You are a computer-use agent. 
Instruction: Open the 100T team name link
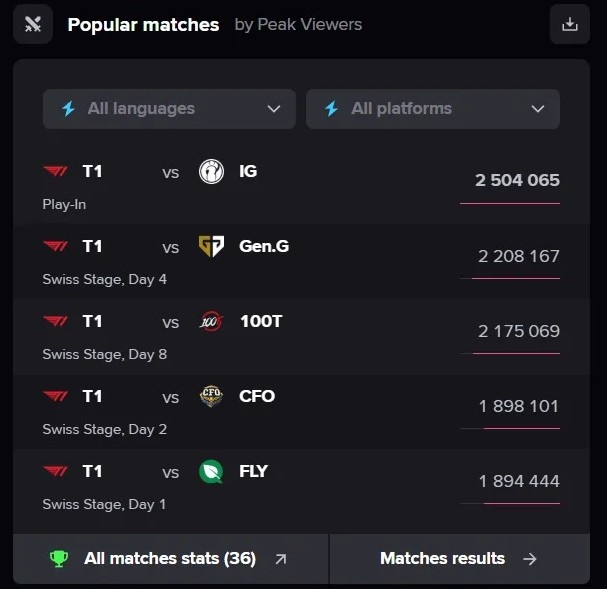point(260,321)
